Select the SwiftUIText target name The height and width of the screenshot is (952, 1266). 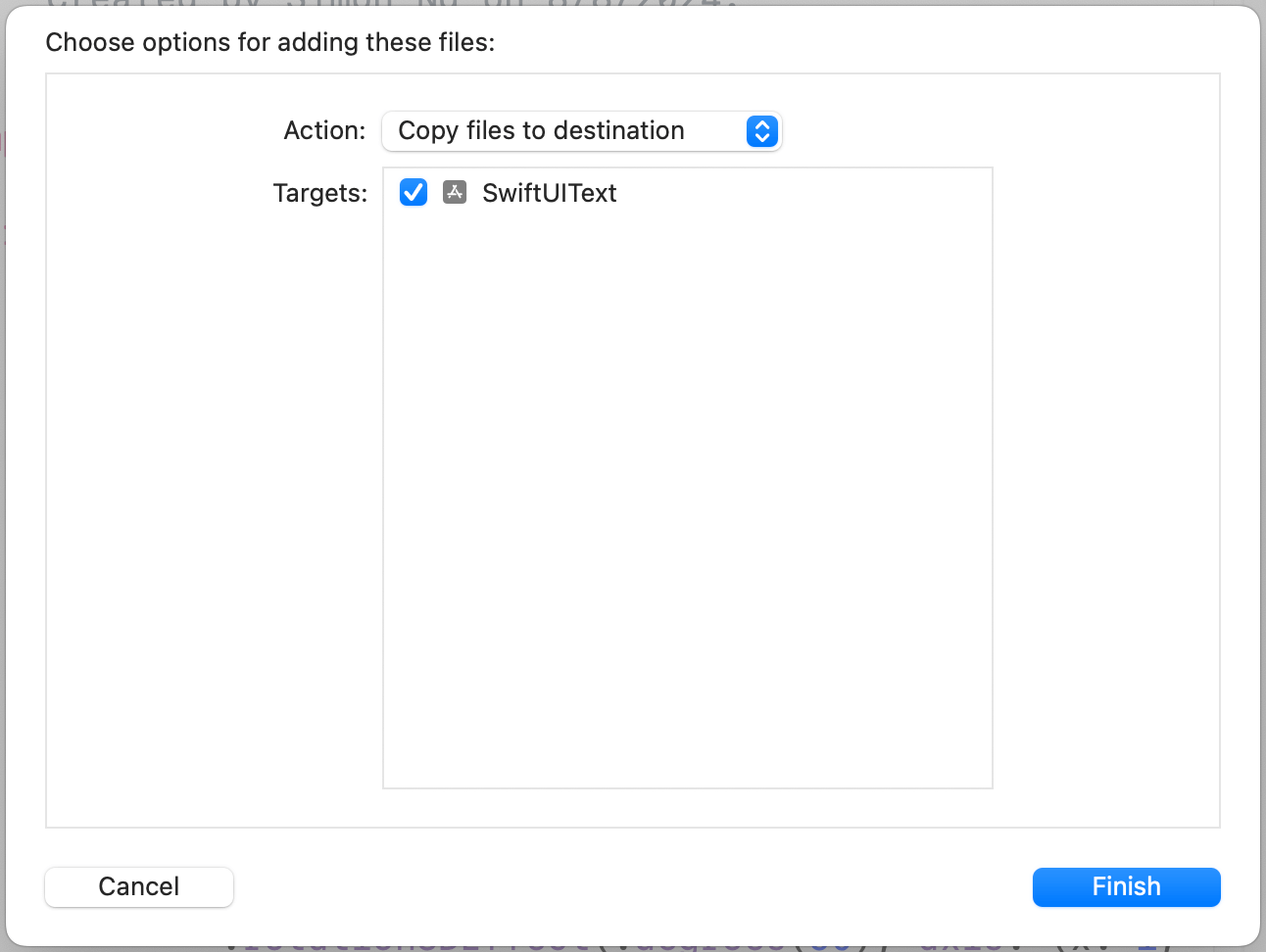coord(549,193)
